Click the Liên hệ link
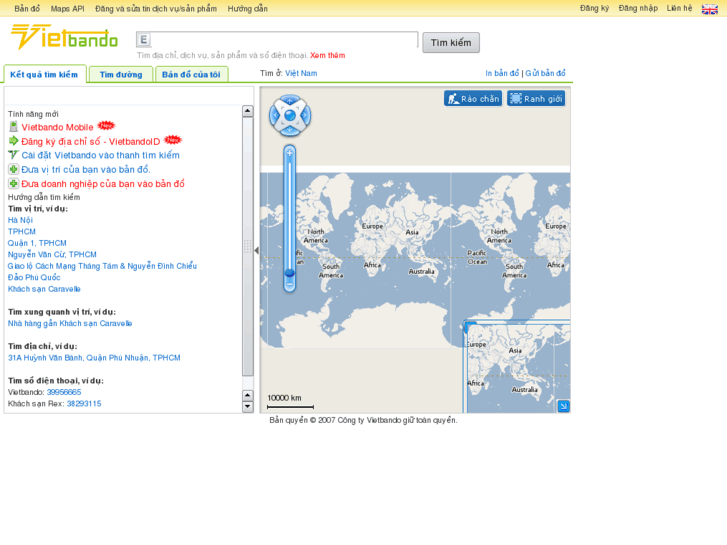The height and width of the screenshot is (545, 727). coord(679,8)
